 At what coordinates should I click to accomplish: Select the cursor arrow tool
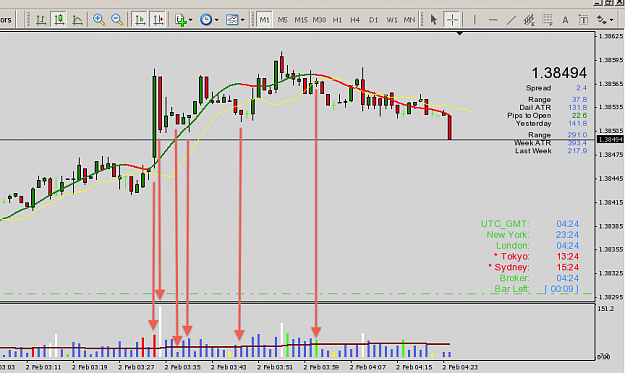tap(434, 19)
